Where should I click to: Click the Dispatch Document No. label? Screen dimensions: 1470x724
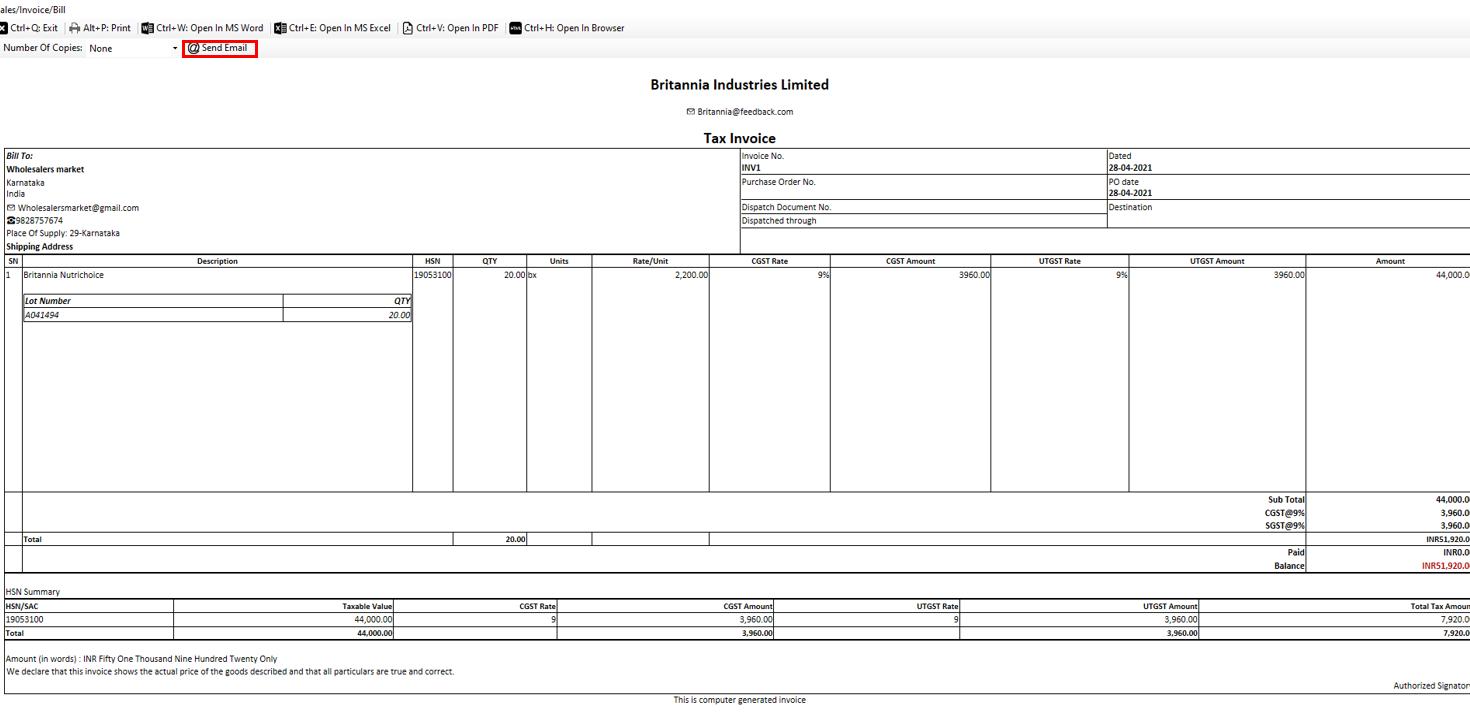tap(786, 207)
